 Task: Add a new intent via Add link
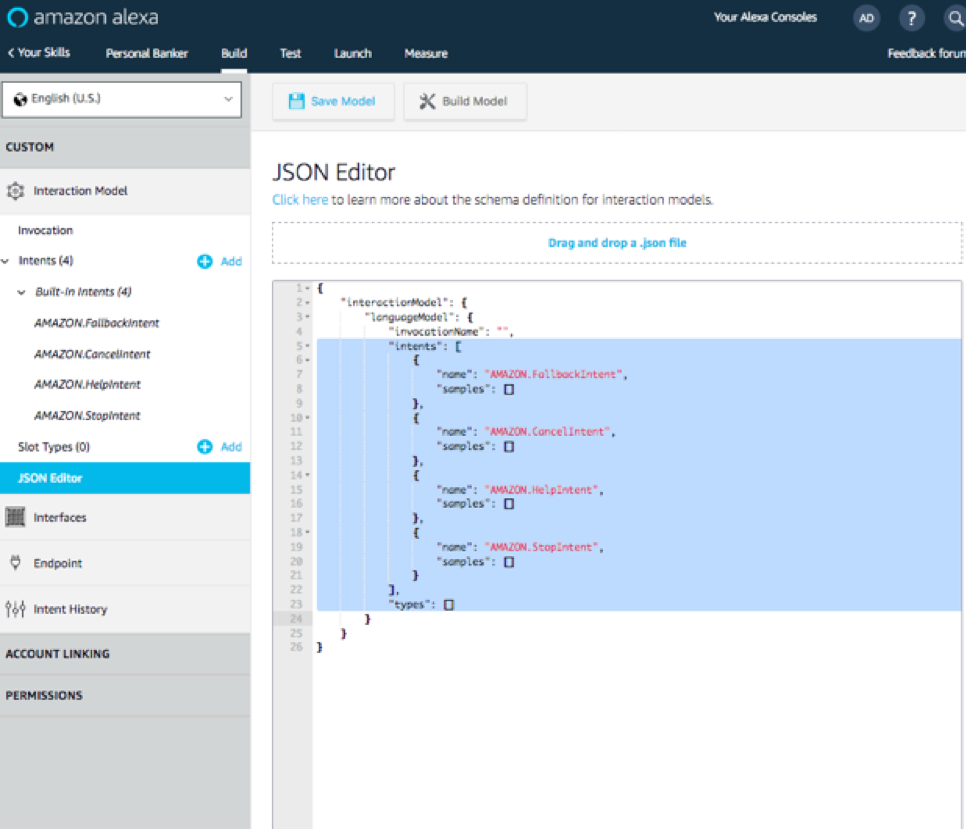231,261
